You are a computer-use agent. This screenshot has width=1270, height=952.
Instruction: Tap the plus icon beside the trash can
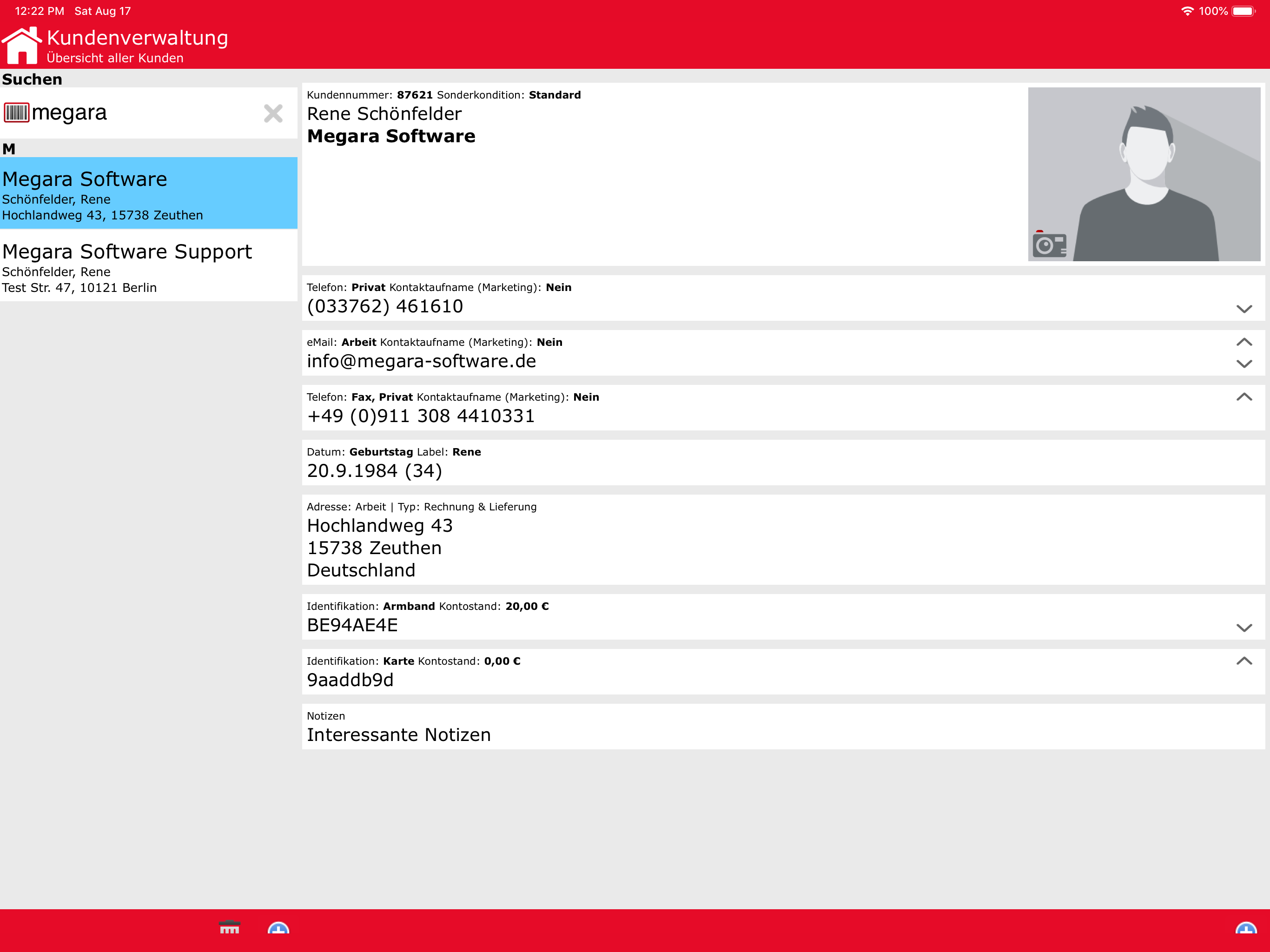click(x=278, y=928)
